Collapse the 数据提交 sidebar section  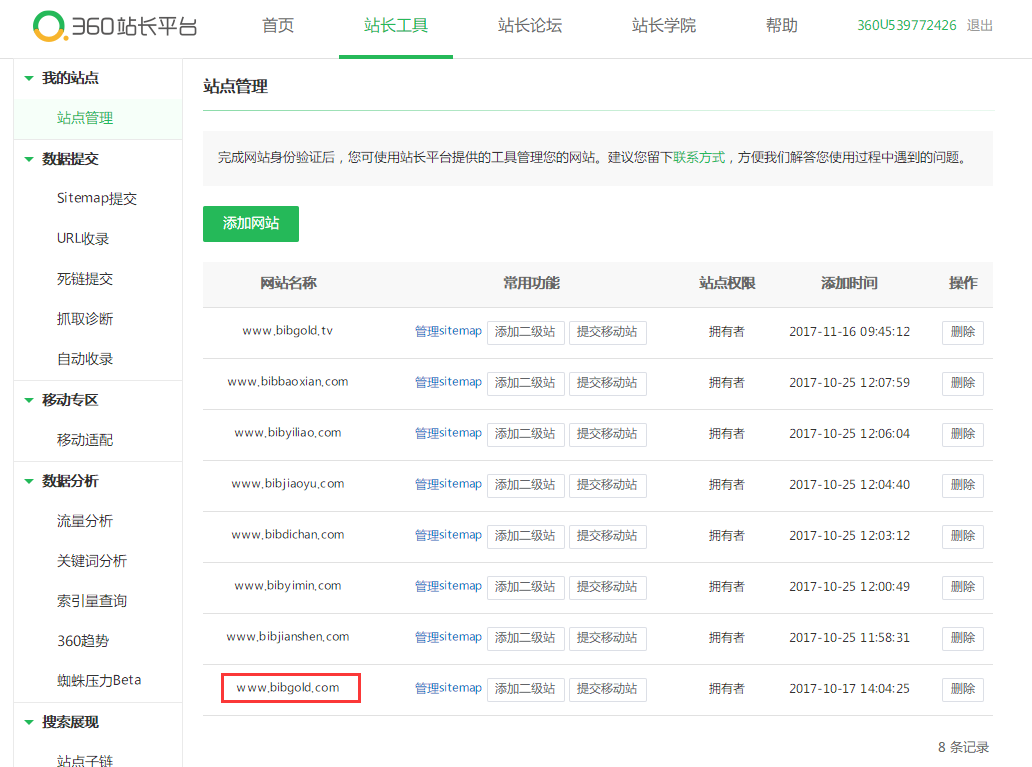pyautogui.click(x=28, y=158)
